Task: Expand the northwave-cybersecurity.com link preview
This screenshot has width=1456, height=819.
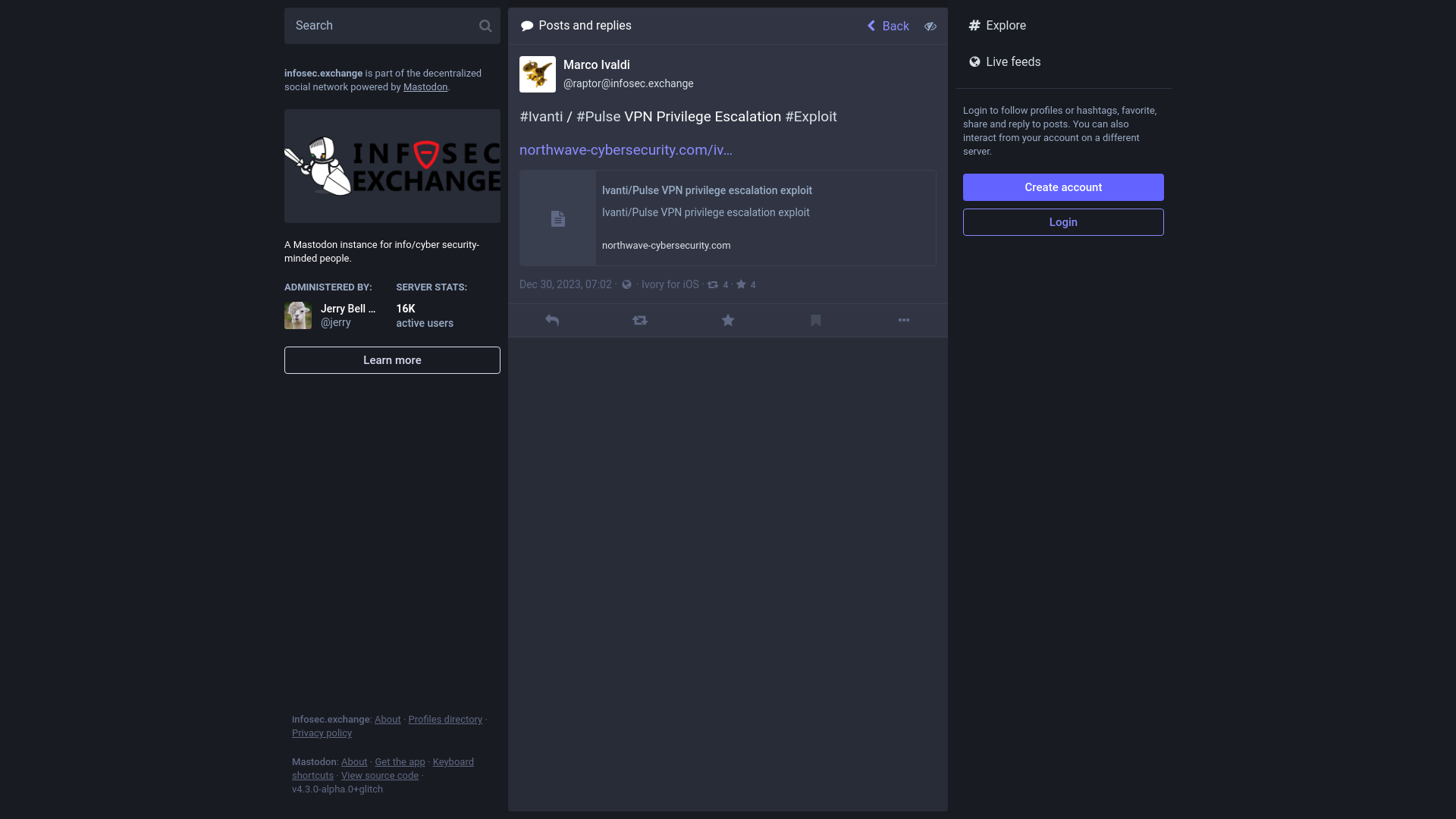Action: pyautogui.click(x=727, y=217)
